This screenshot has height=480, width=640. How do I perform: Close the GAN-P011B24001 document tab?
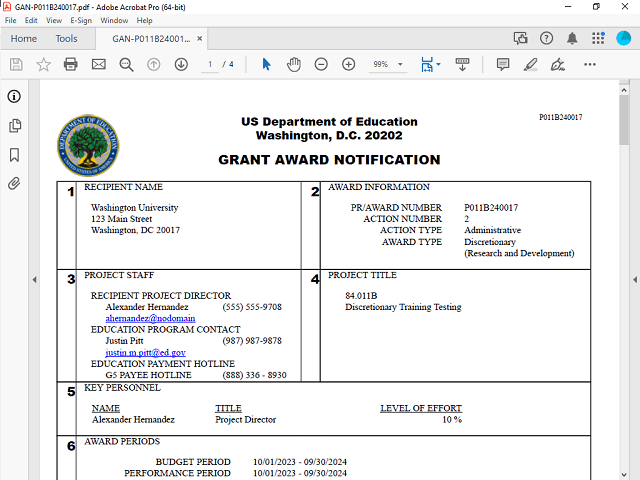[200, 39]
